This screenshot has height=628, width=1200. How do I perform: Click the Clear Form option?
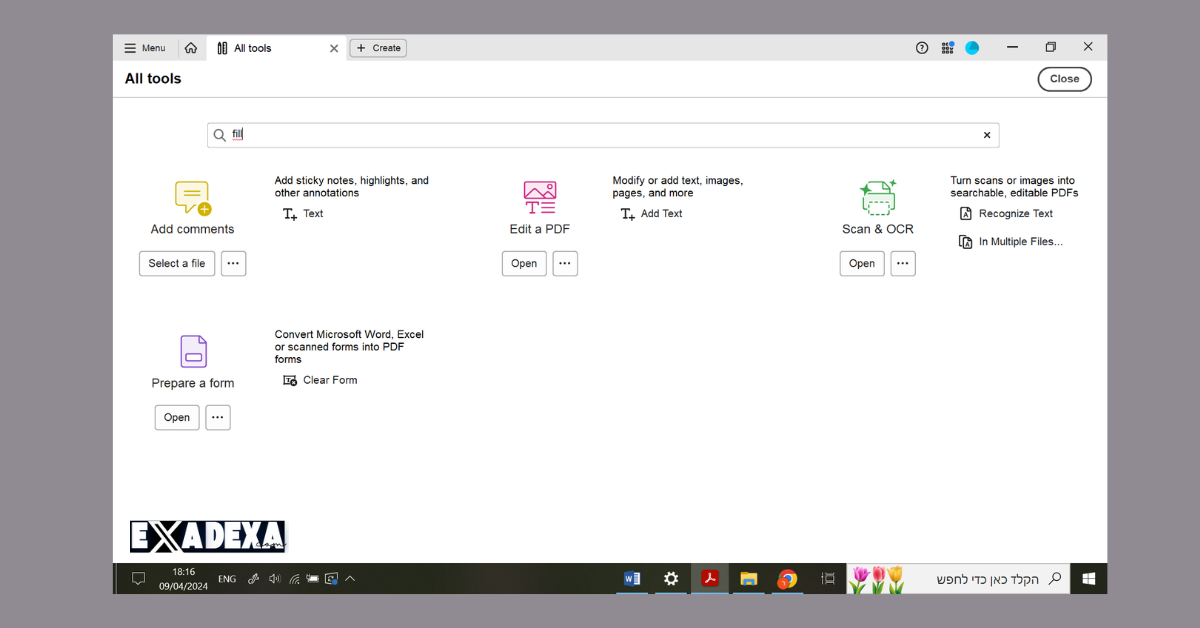click(327, 380)
